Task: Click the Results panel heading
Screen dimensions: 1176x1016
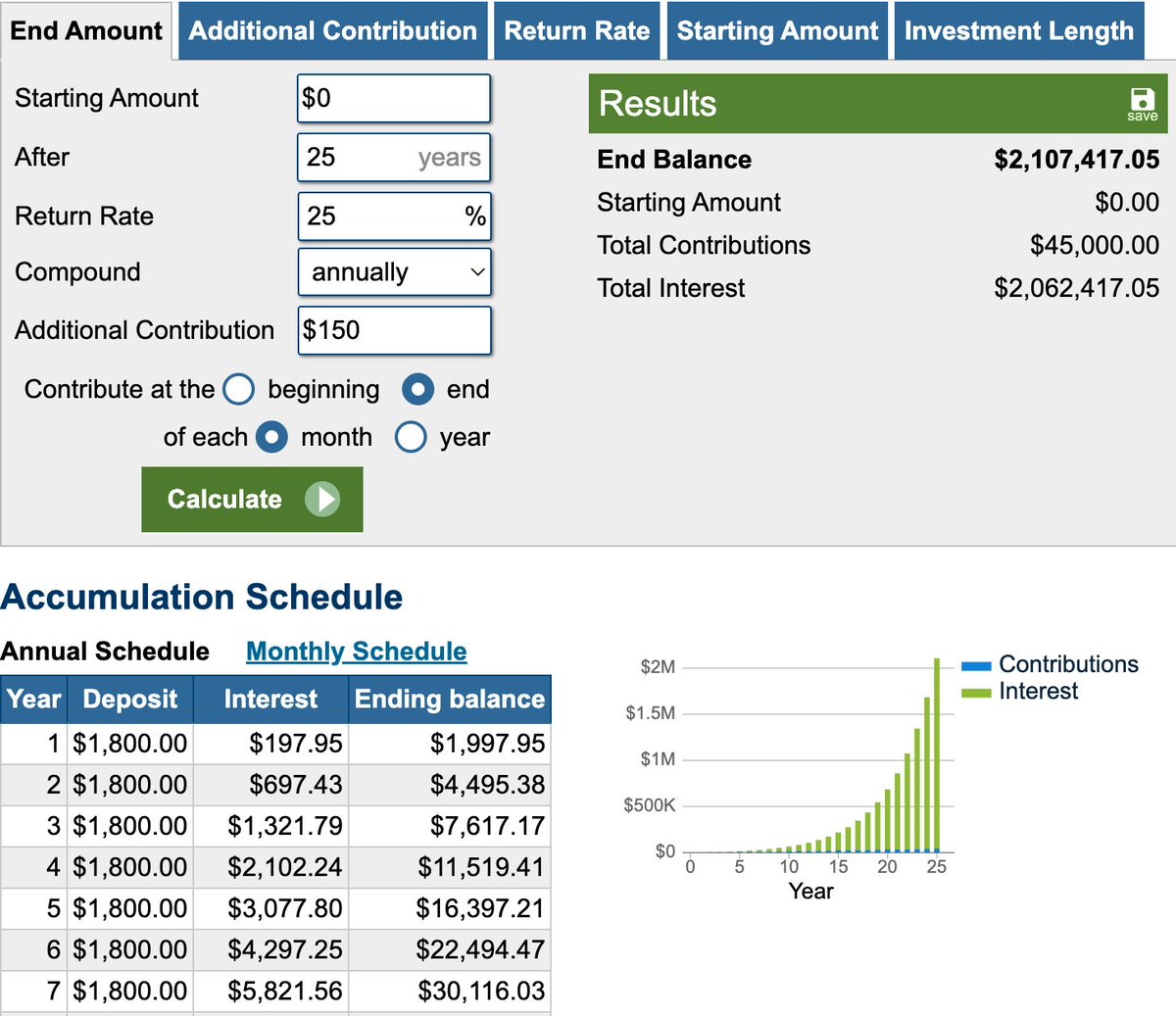Action: click(x=658, y=104)
